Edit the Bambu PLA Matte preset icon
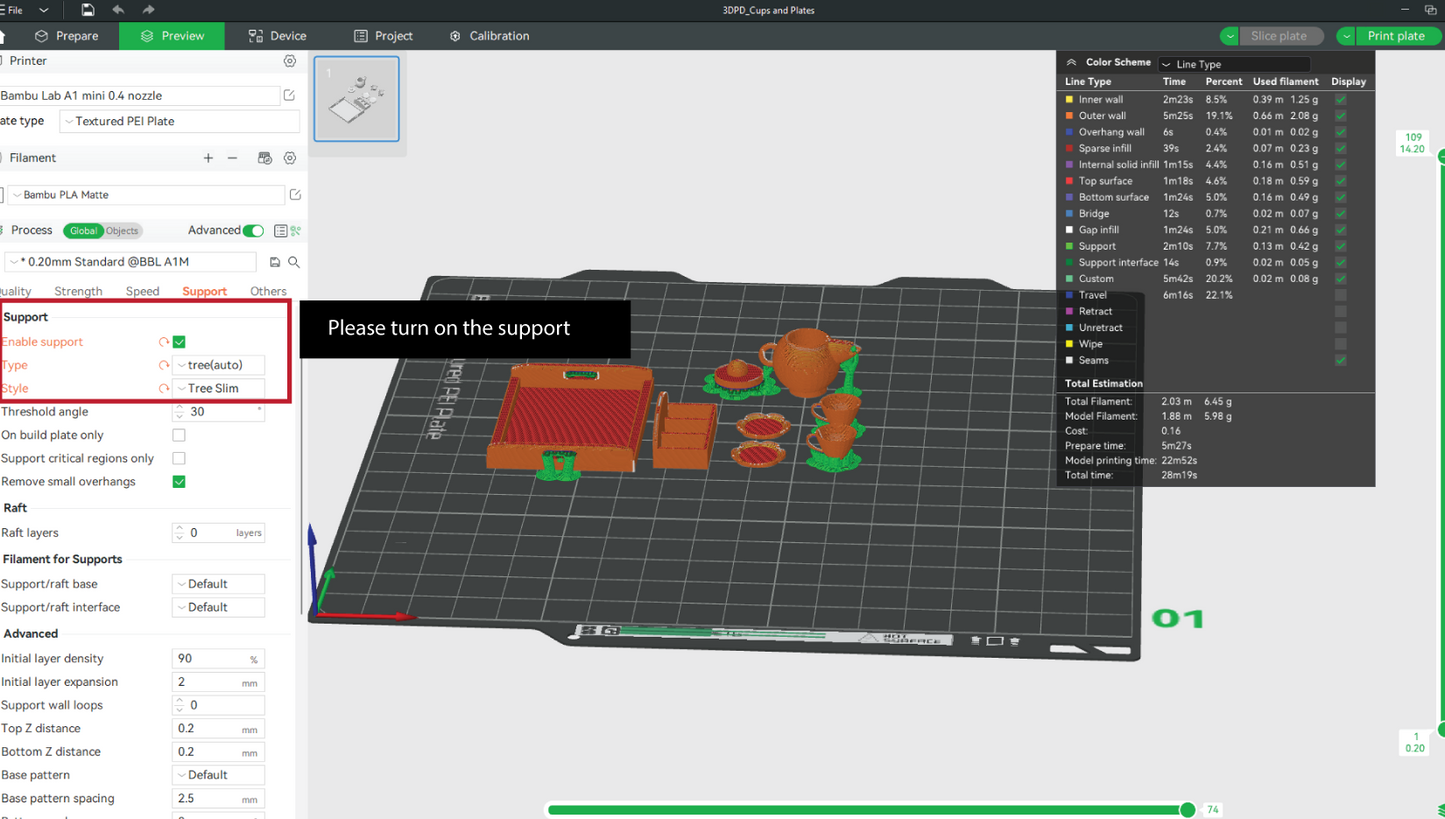 pos(295,195)
